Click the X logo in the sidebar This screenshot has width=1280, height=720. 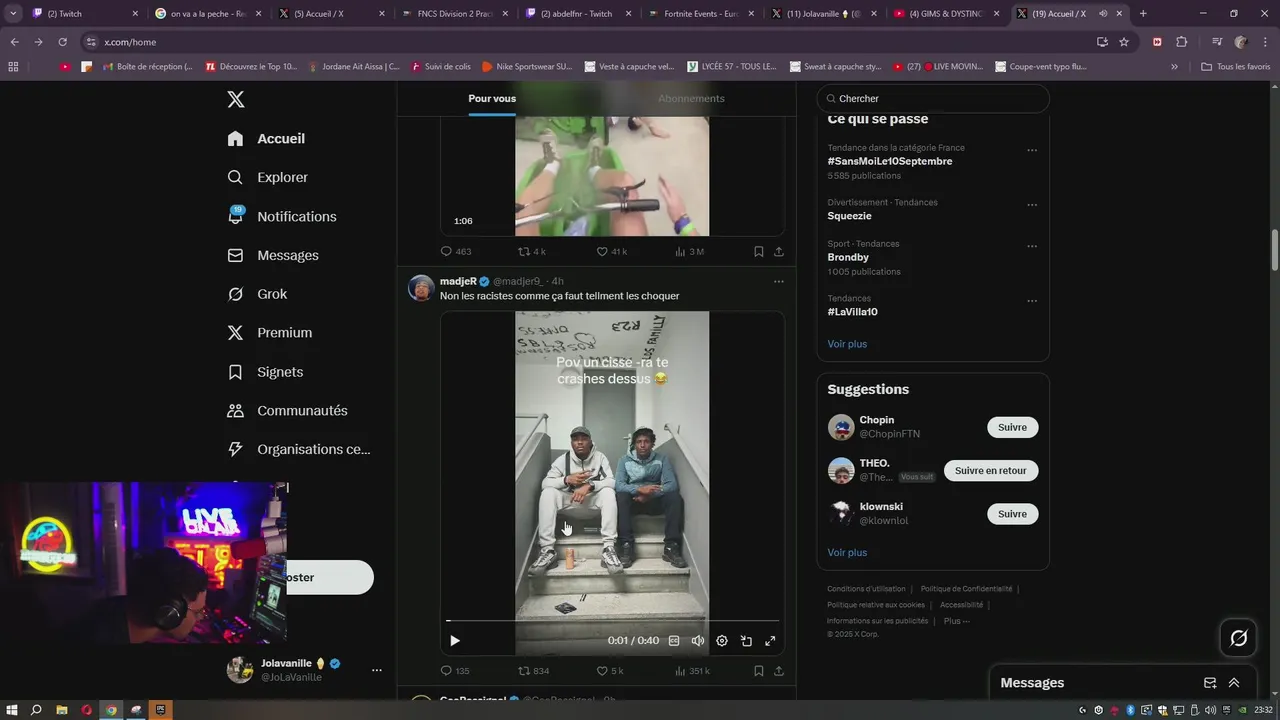pyautogui.click(x=236, y=99)
